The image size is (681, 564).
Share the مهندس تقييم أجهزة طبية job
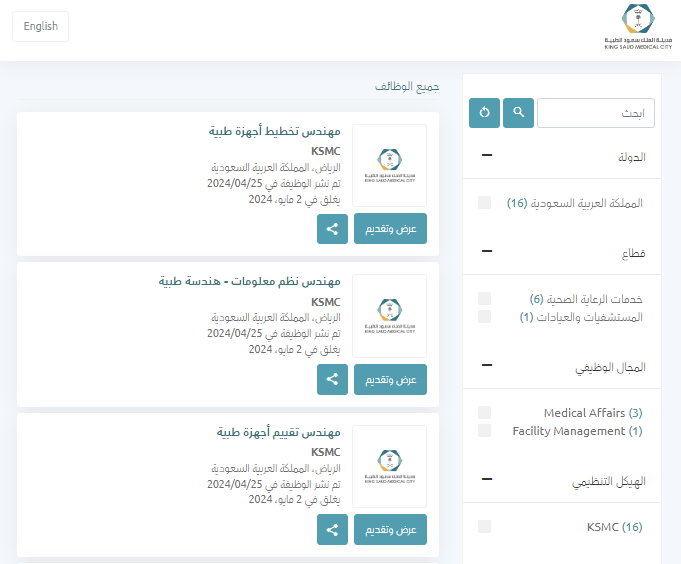tap(332, 529)
